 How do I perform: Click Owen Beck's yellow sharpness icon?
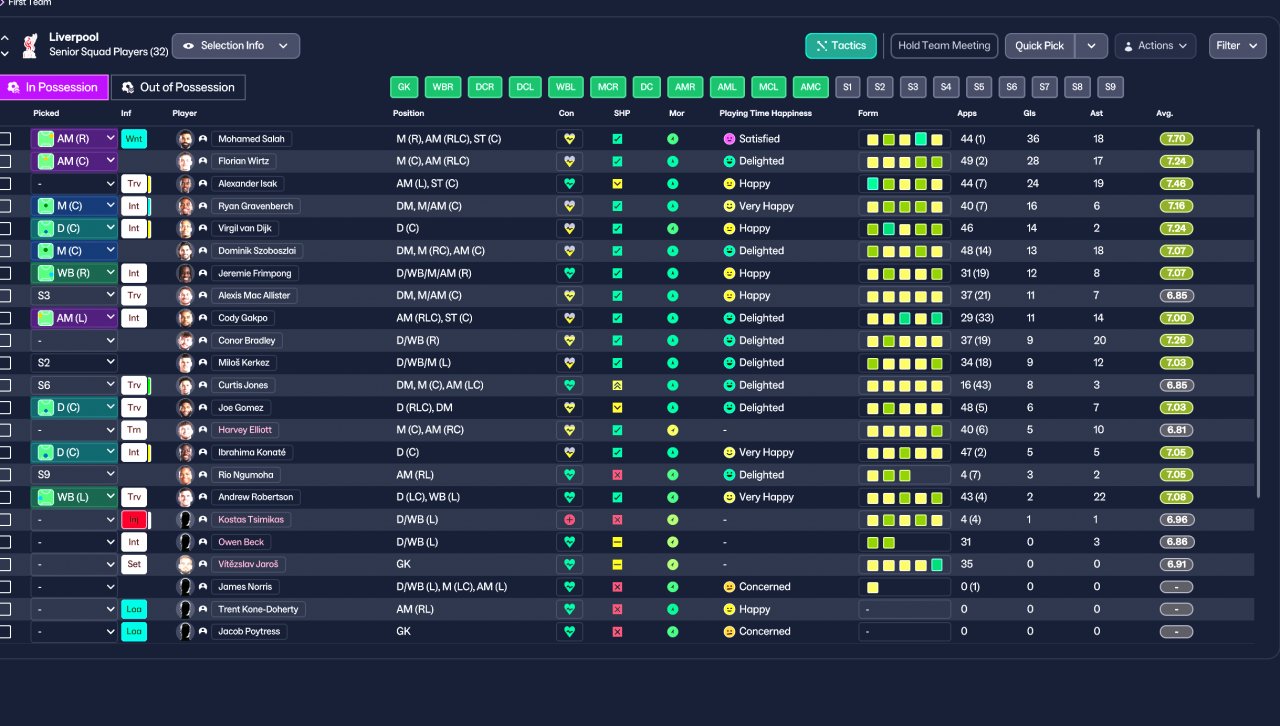pos(617,542)
